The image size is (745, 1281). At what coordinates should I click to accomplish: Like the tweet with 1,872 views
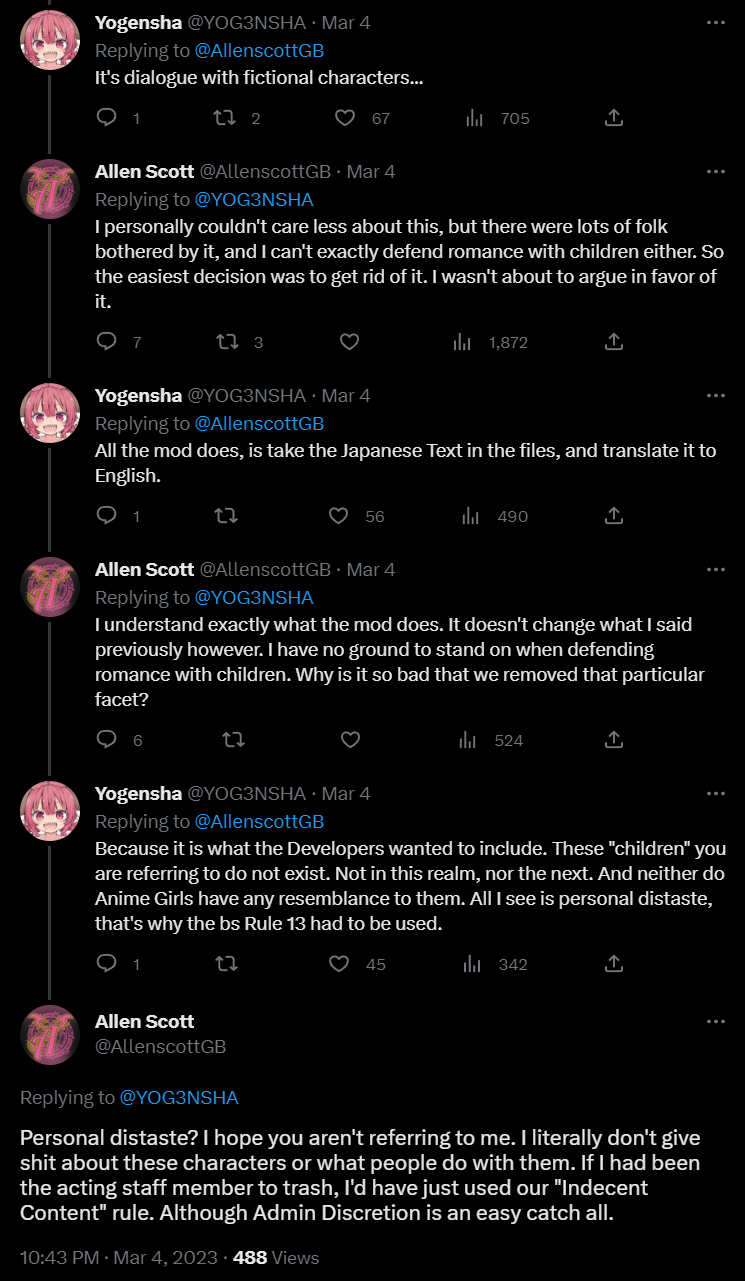pos(350,342)
